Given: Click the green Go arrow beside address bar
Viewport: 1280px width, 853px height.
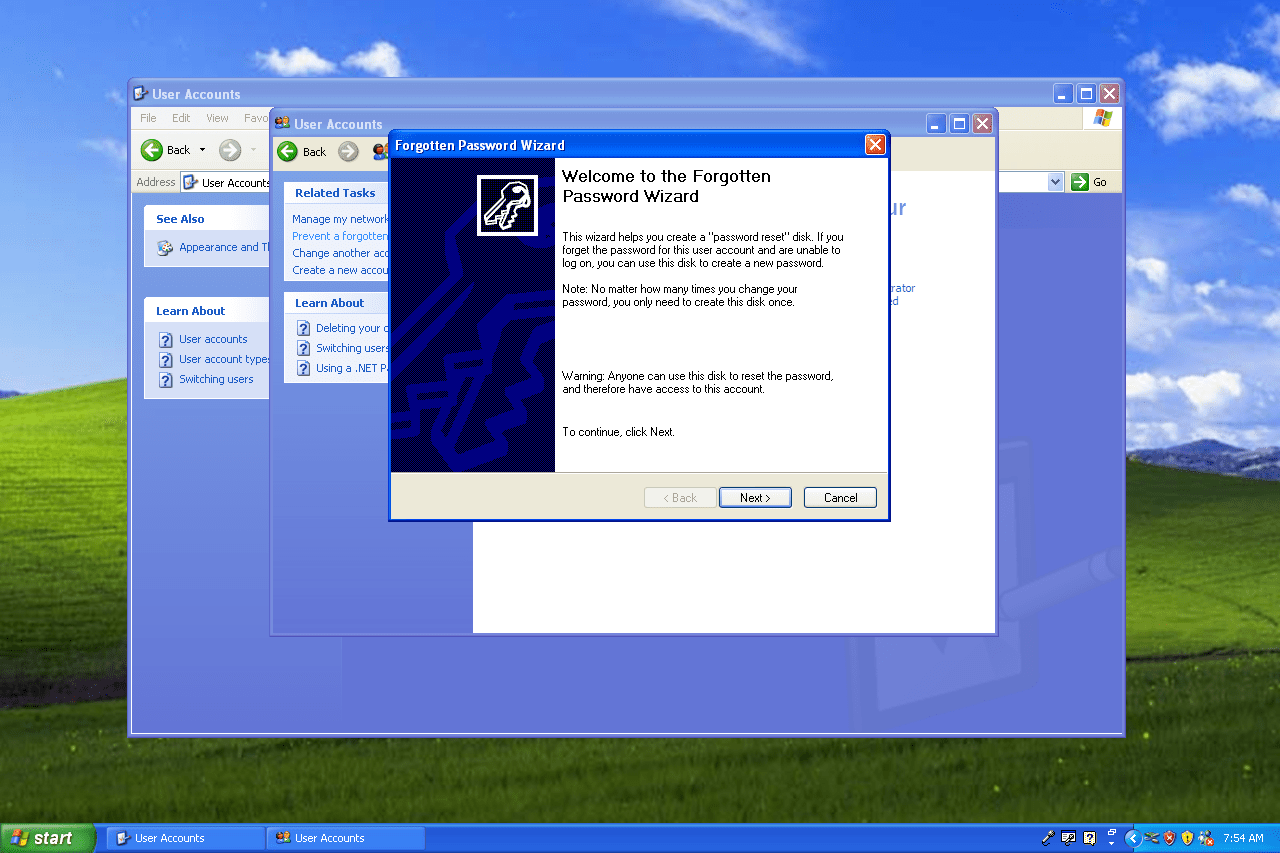Looking at the screenshot, I should pos(1080,182).
